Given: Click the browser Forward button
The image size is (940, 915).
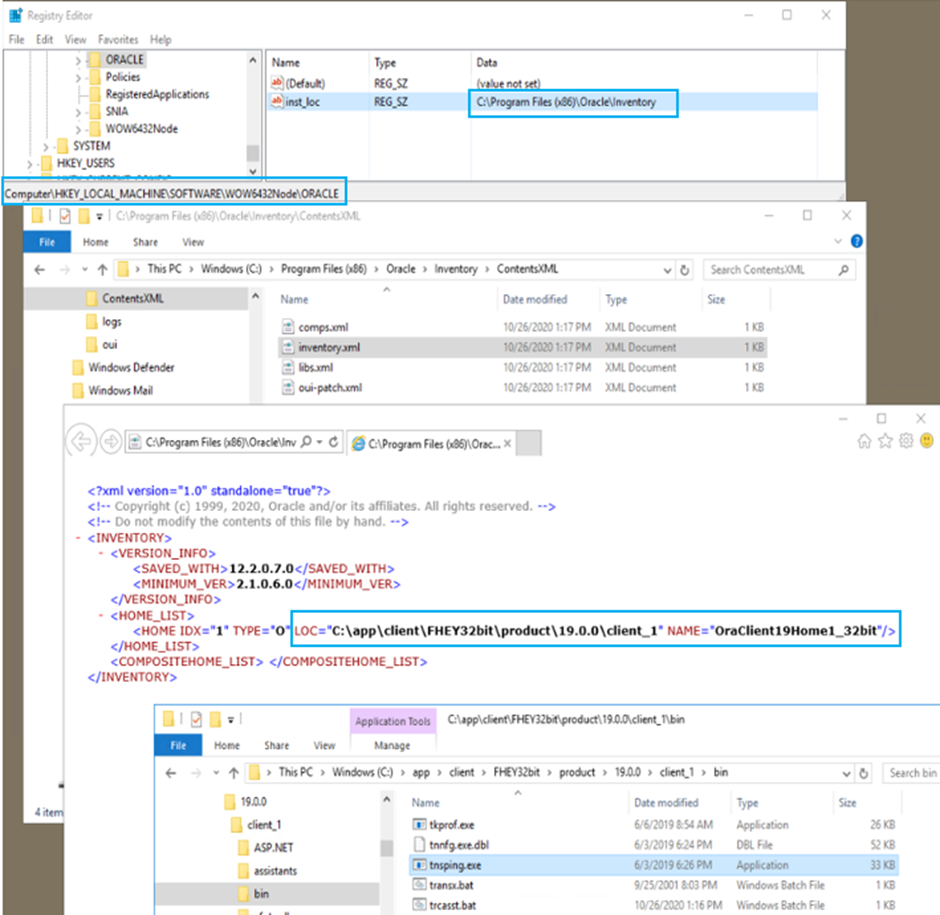Looking at the screenshot, I should tap(110, 443).
